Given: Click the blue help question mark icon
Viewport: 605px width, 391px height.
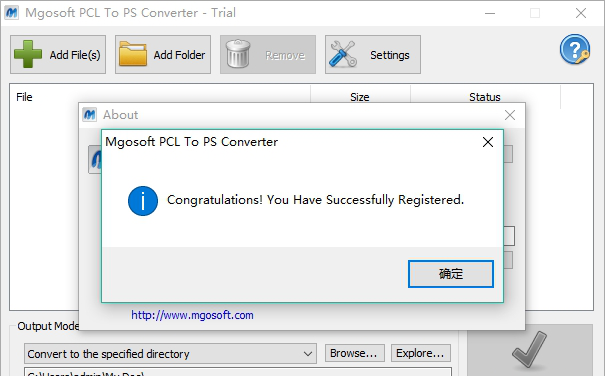Looking at the screenshot, I should click(575, 49).
